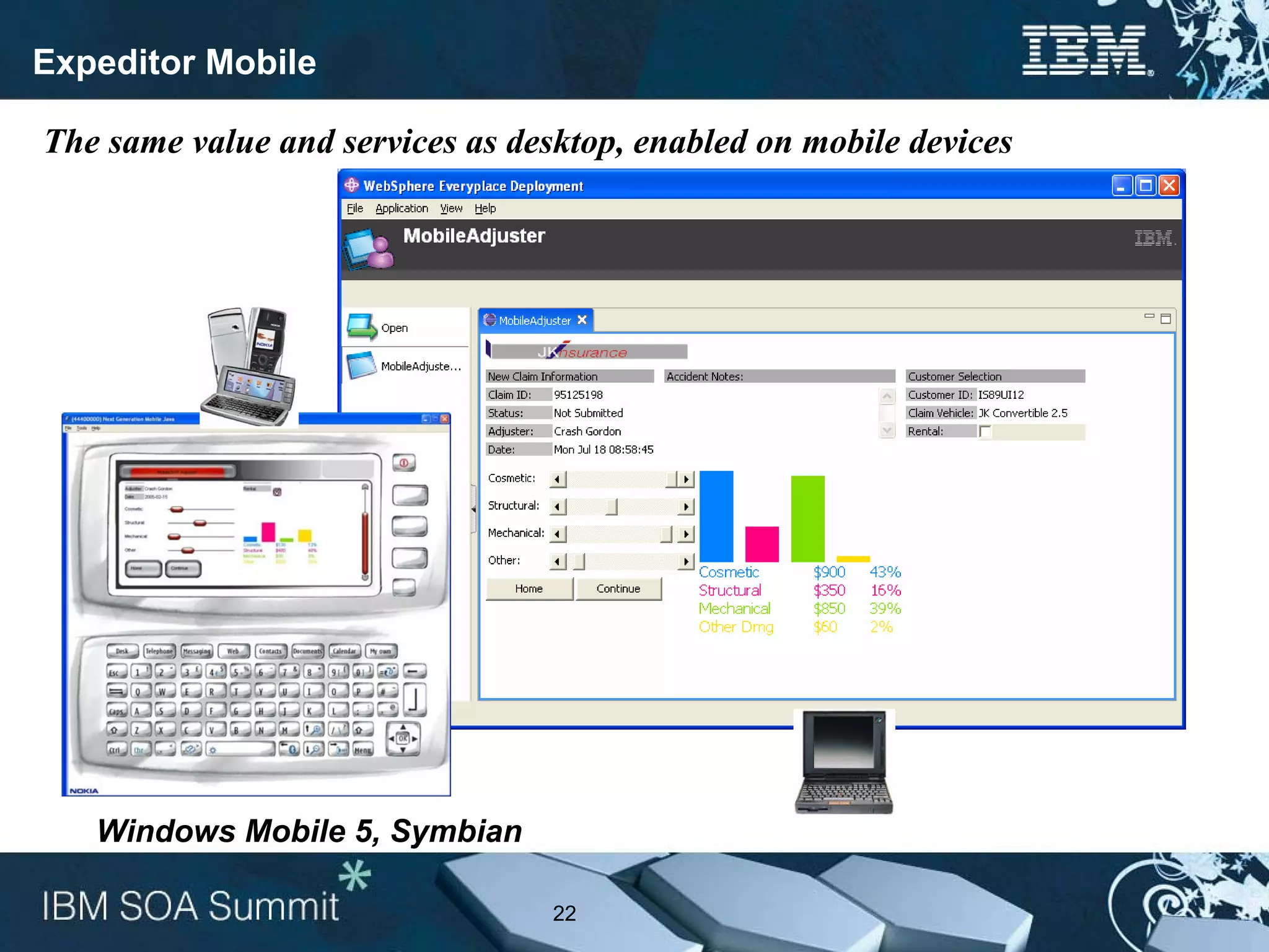Click Adjuster value Crash Gordon
Image resolution: width=1269 pixels, height=952 pixels.
coord(587,432)
